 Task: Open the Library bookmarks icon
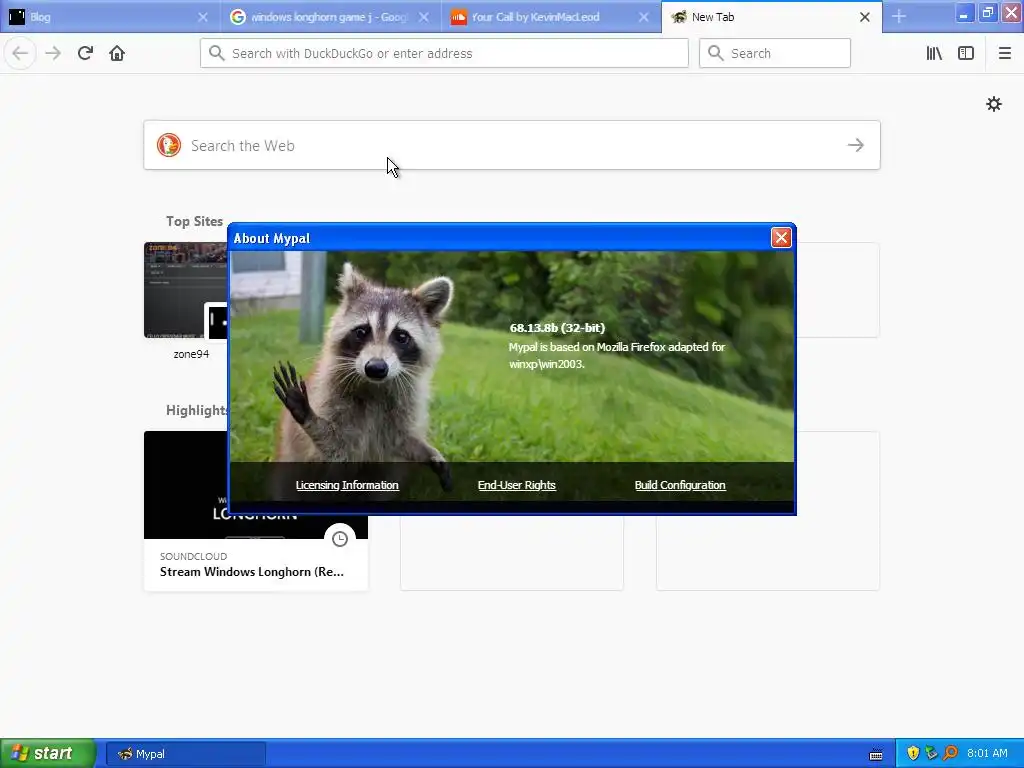click(934, 54)
